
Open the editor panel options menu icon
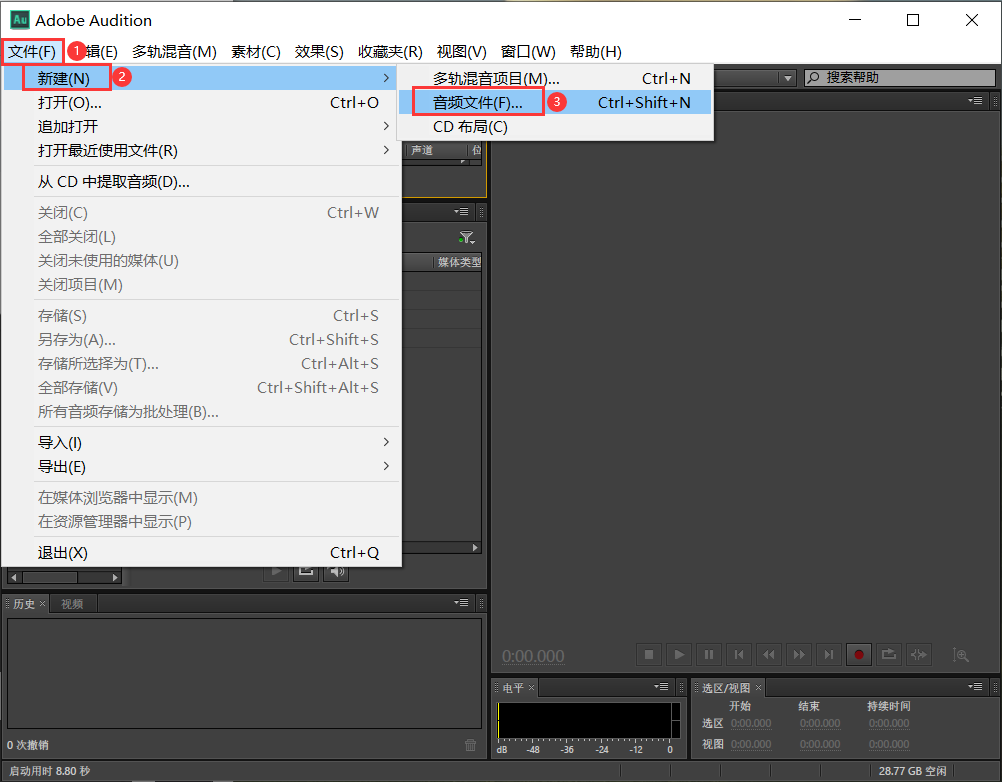[x=975, y=101]
